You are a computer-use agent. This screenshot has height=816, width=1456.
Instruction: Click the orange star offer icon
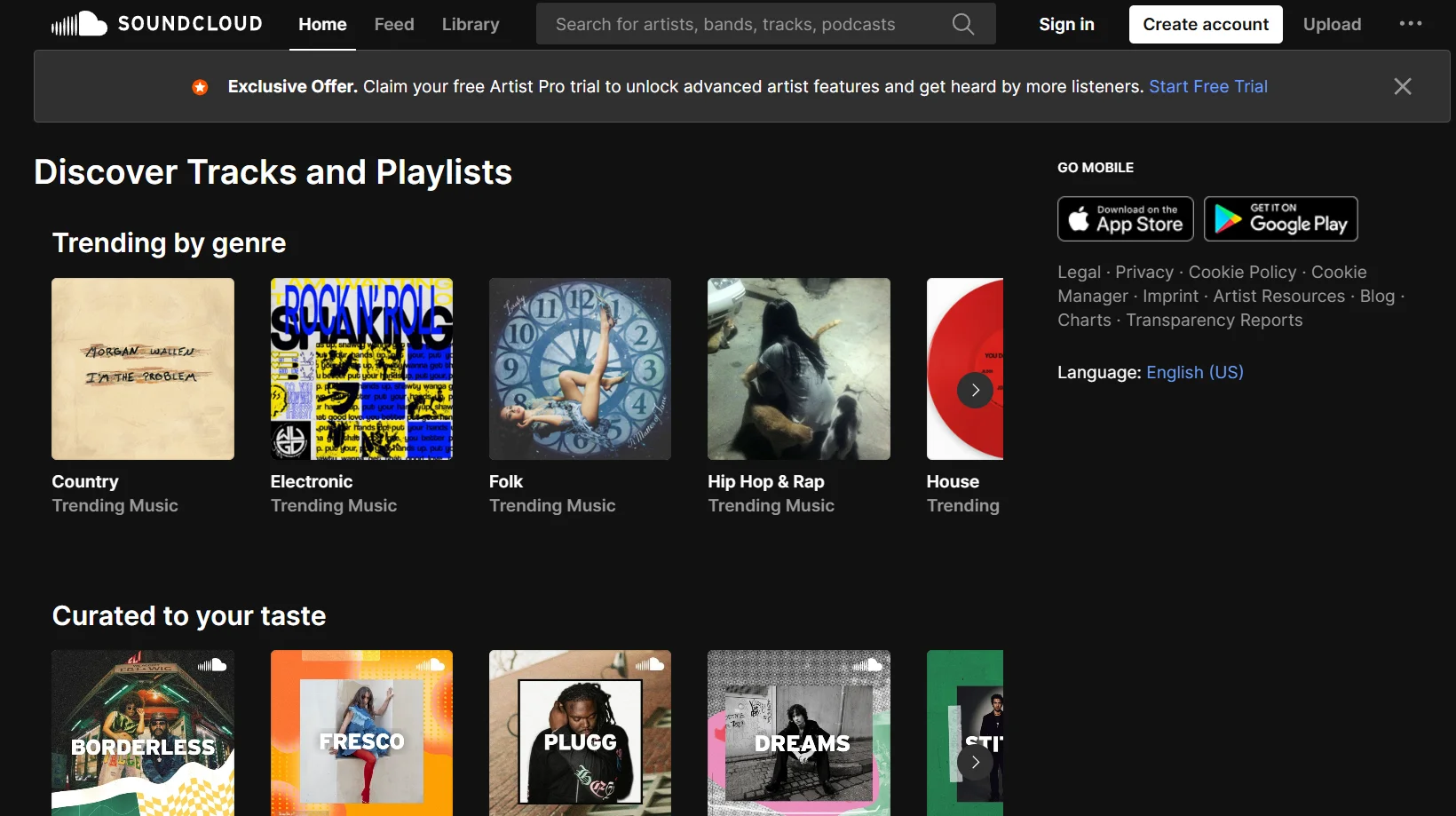(200, 87)
